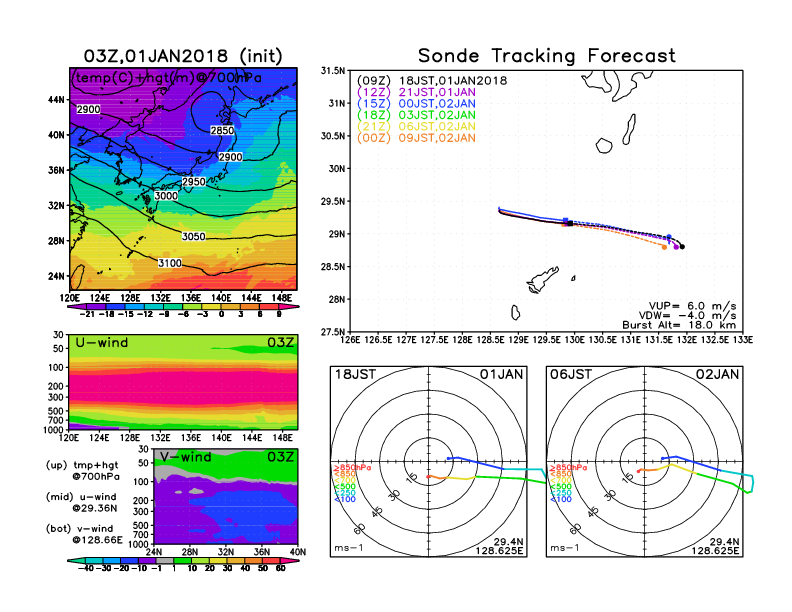
Task: Click the orange landing dot on the track map
Action: pos(664,247)
